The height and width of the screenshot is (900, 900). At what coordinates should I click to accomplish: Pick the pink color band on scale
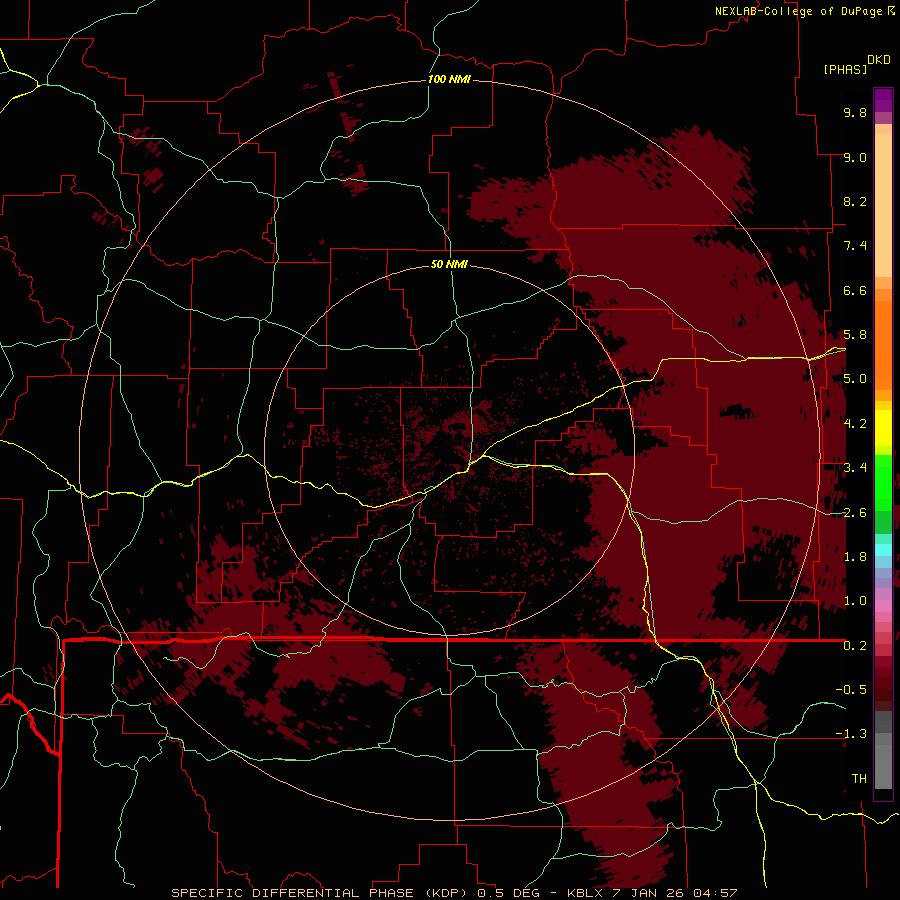pos(883,606)
